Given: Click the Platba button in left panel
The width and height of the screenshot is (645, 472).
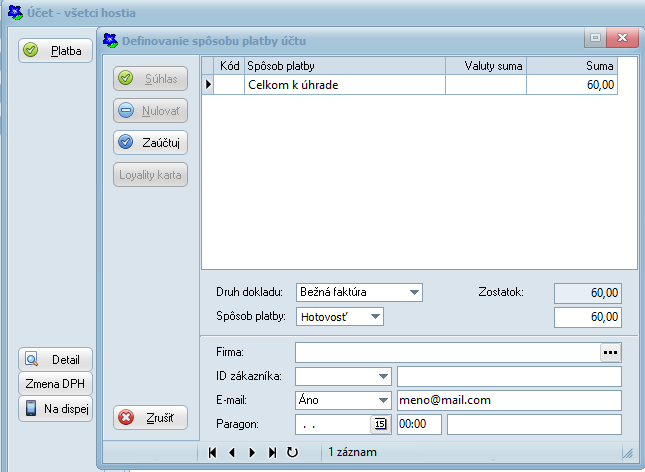Looking at the screenshot, I should pyautogui.click(x=55, y=50).
